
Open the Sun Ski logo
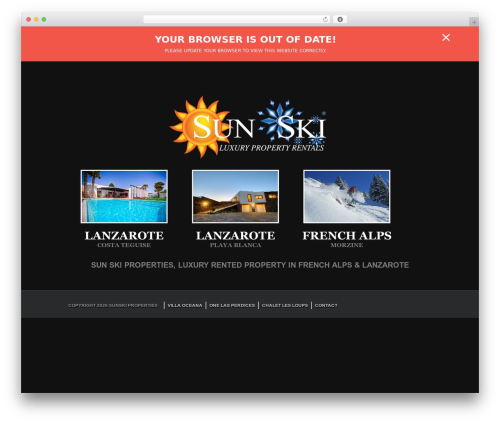[248, 127]
